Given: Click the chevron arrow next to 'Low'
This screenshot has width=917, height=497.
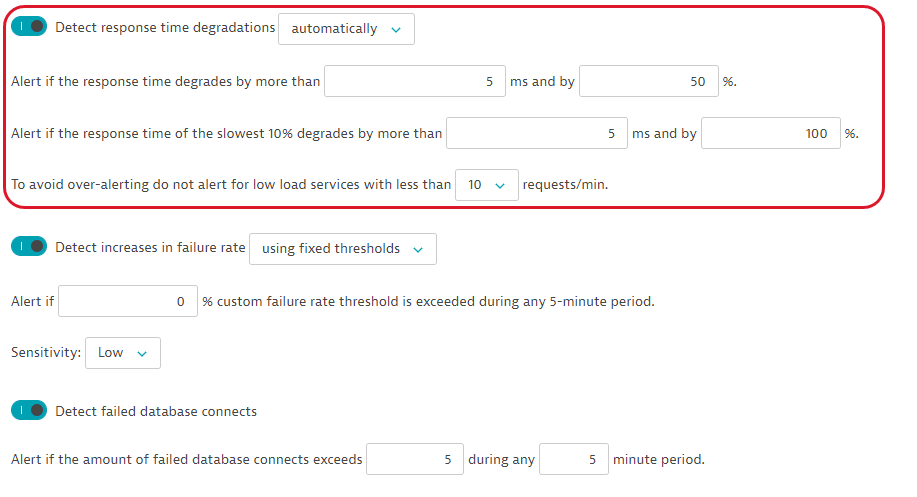Looking at the screenshot, I should point(141,353).
